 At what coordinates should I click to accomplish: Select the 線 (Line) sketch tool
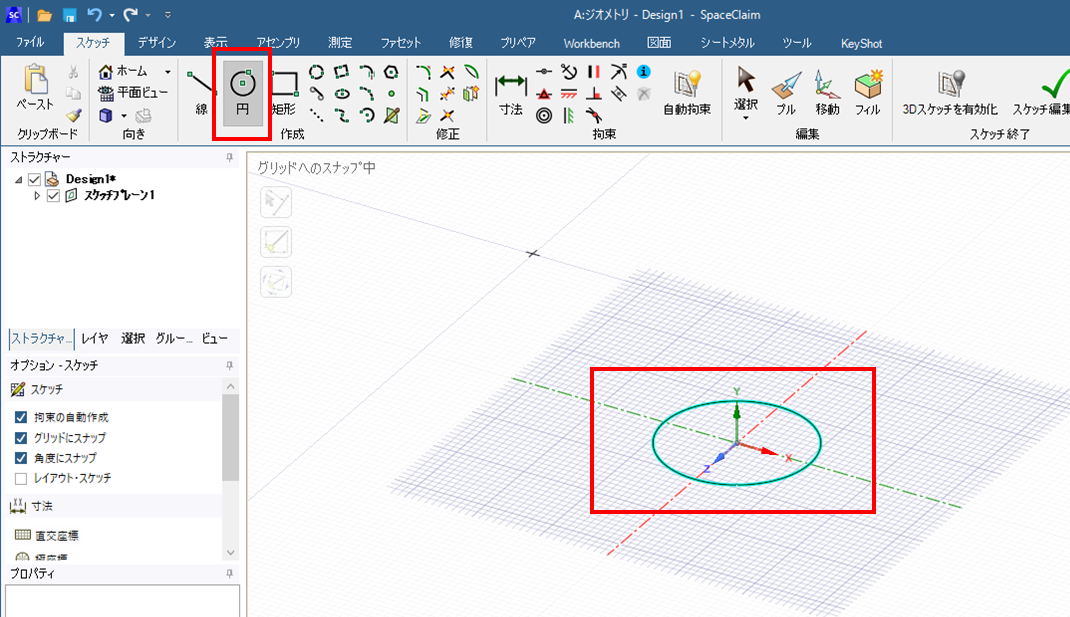201,92
